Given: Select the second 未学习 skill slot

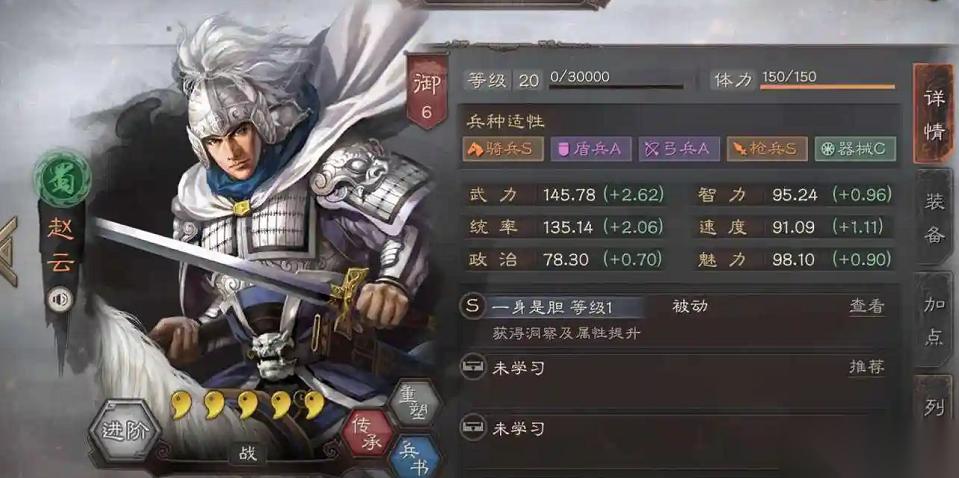Looking at the screenshot, I should coord(673,428).
